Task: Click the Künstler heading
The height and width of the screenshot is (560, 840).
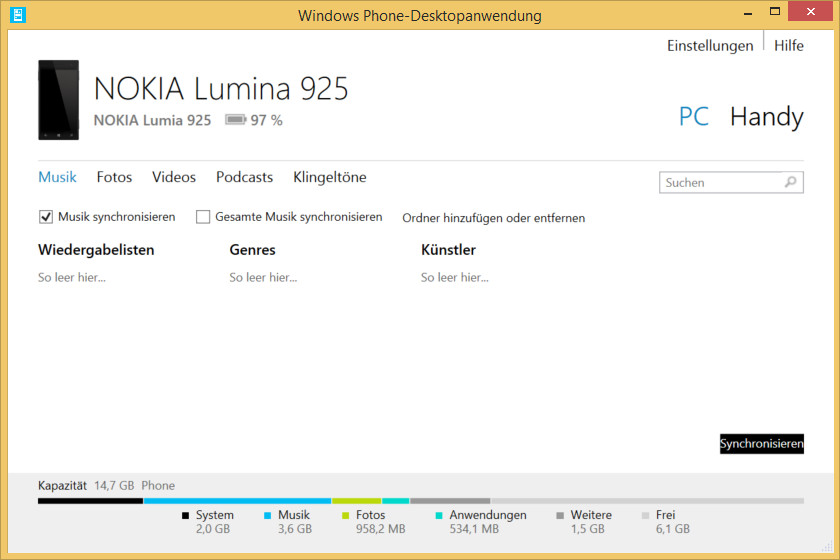Action: (448, 250)
